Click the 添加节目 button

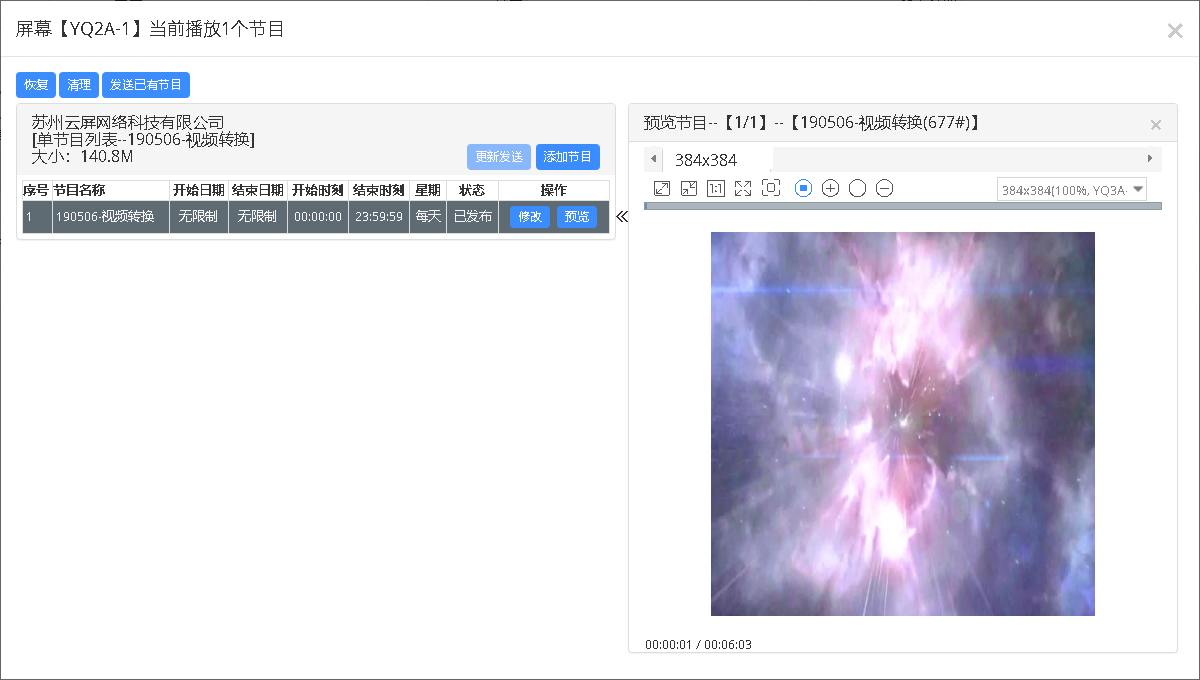568,157
